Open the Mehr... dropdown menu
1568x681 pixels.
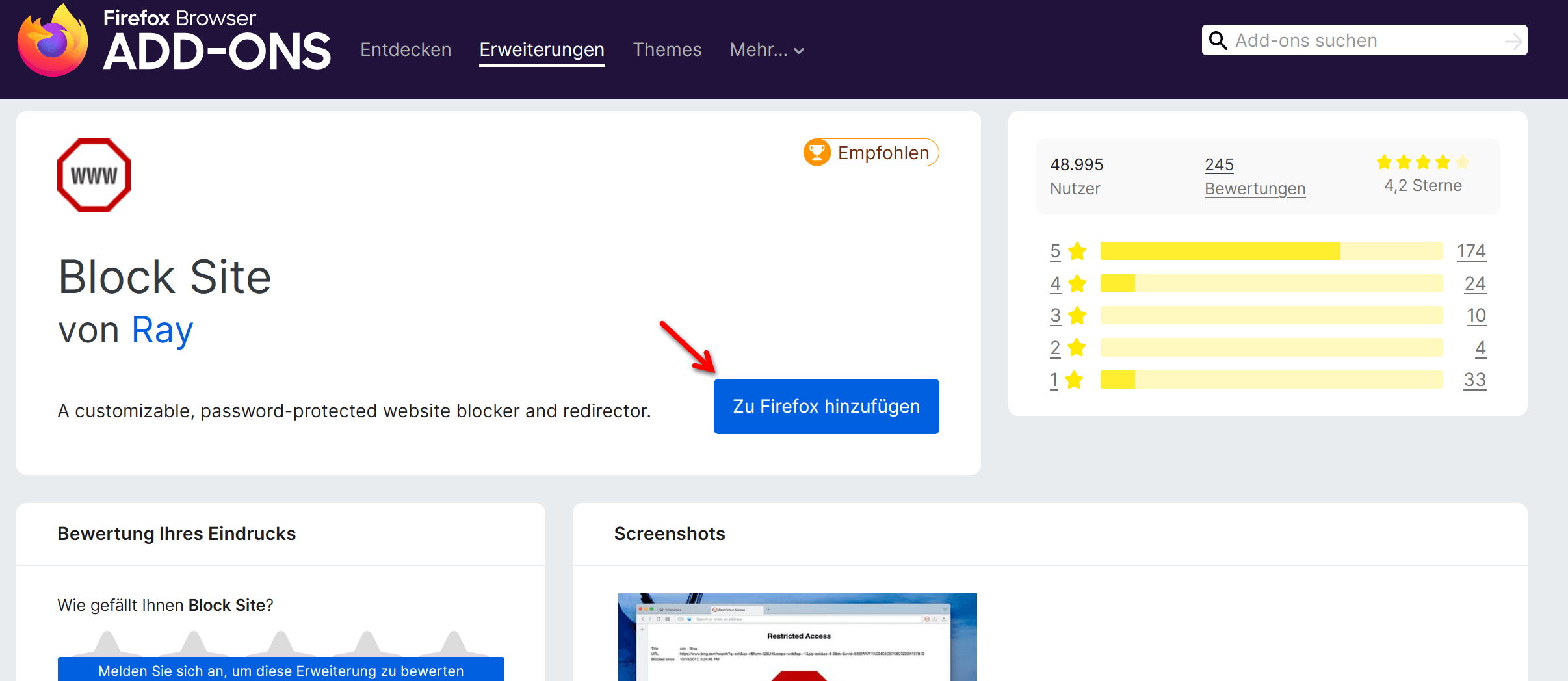(x=767, y=50)
